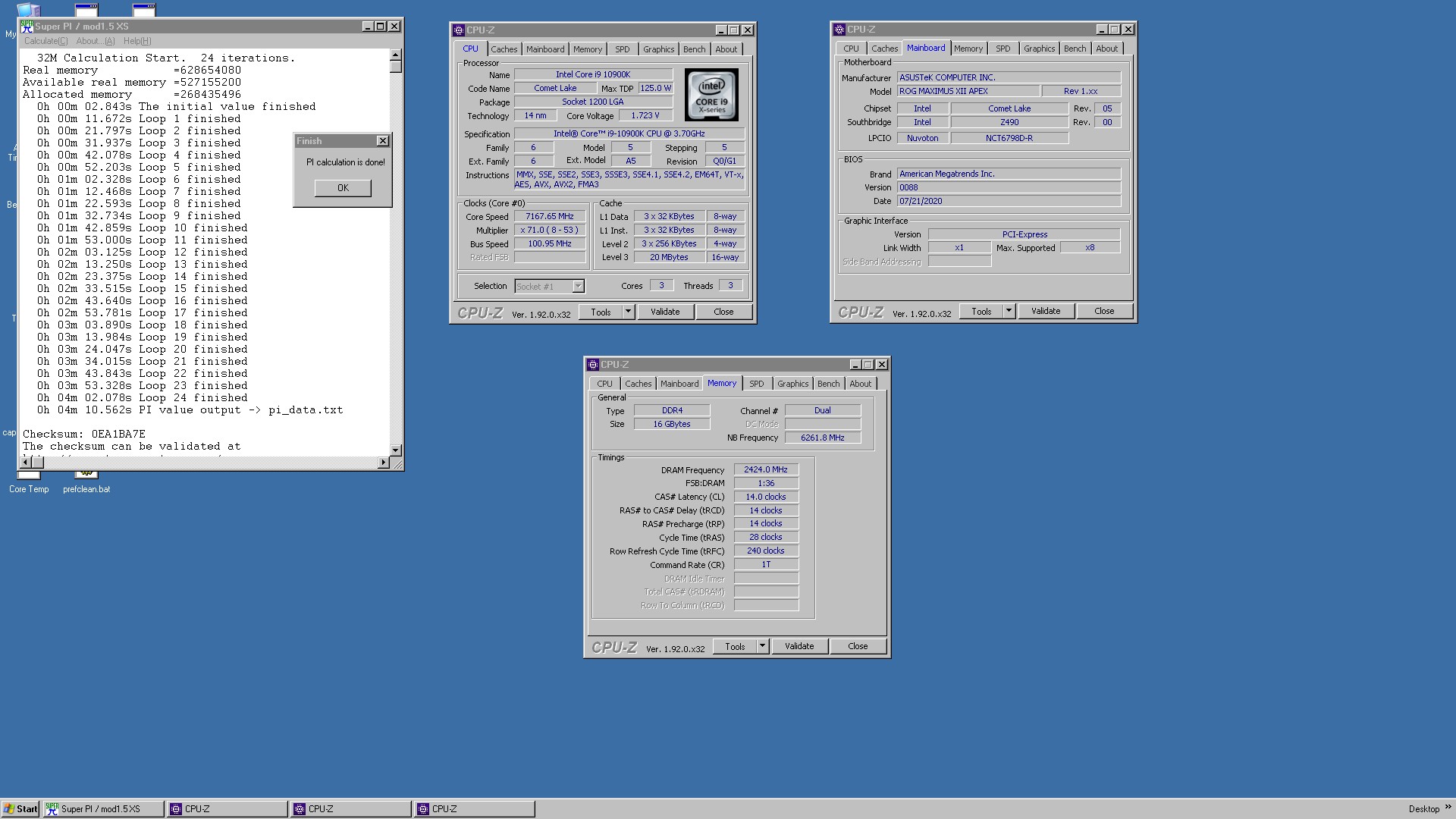Click Super PI vertical scrollbar down arrow
Viewport: 1456px width, 819px height.
point(395,450)
